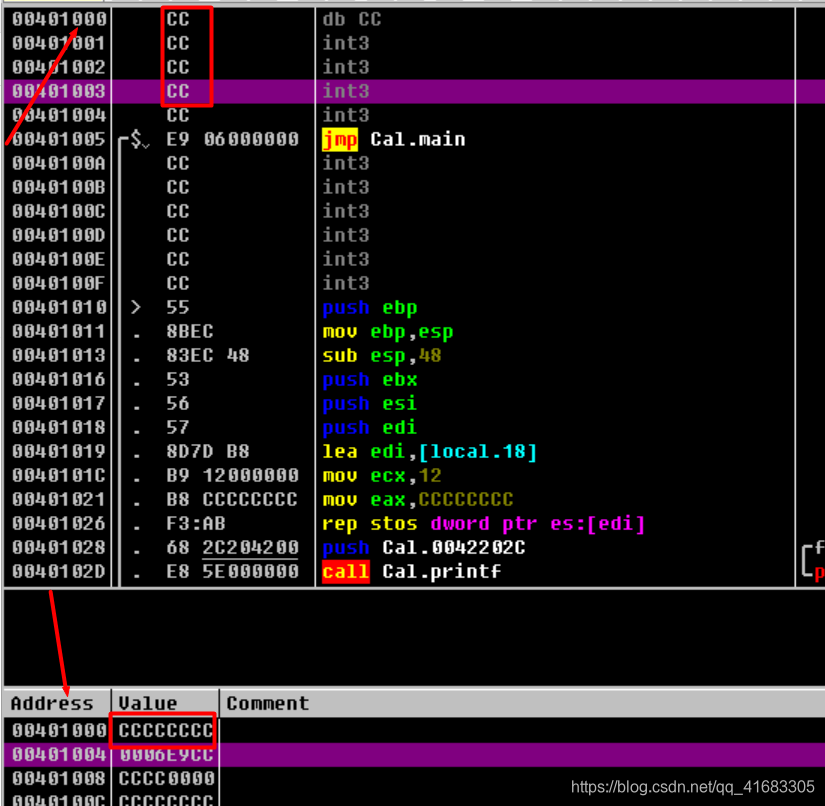Image resolution: width=825 pixels, height=806 pixels.
Task: Select dump value CCCCCCCC at 00401000
Action: point(166,731)
